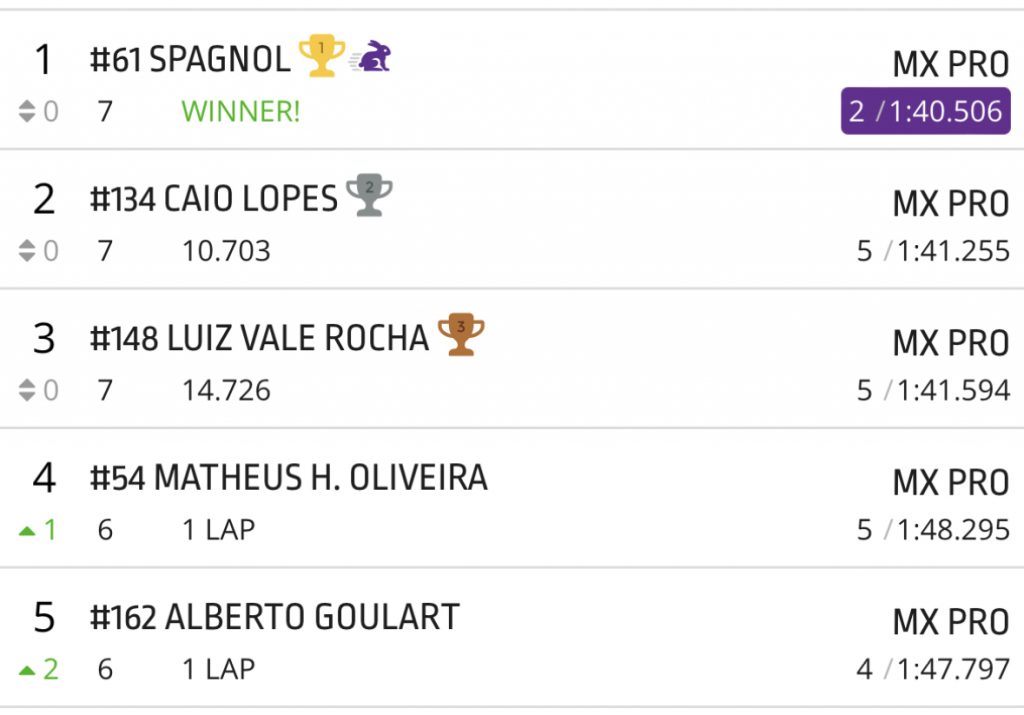The width and height of the screenshot is (1024, 715).
Task: Open rider #148 LUIZ VALE ROCHA
Action: coord(259,339)
